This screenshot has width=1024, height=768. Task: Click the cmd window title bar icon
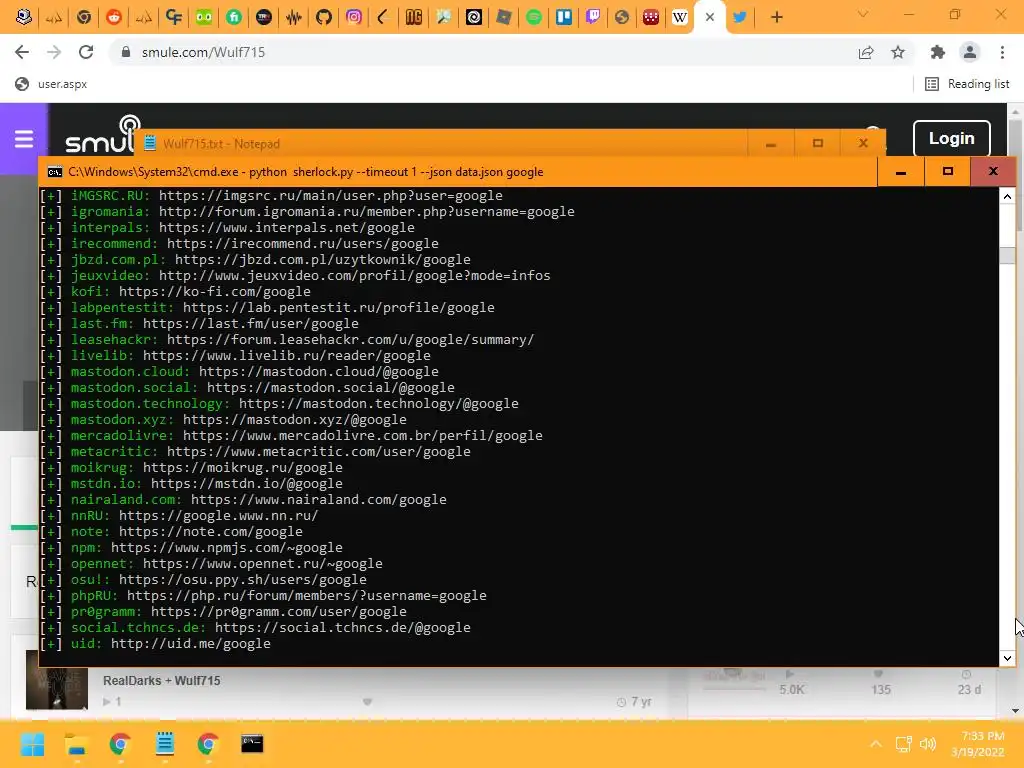pos(55,172)
